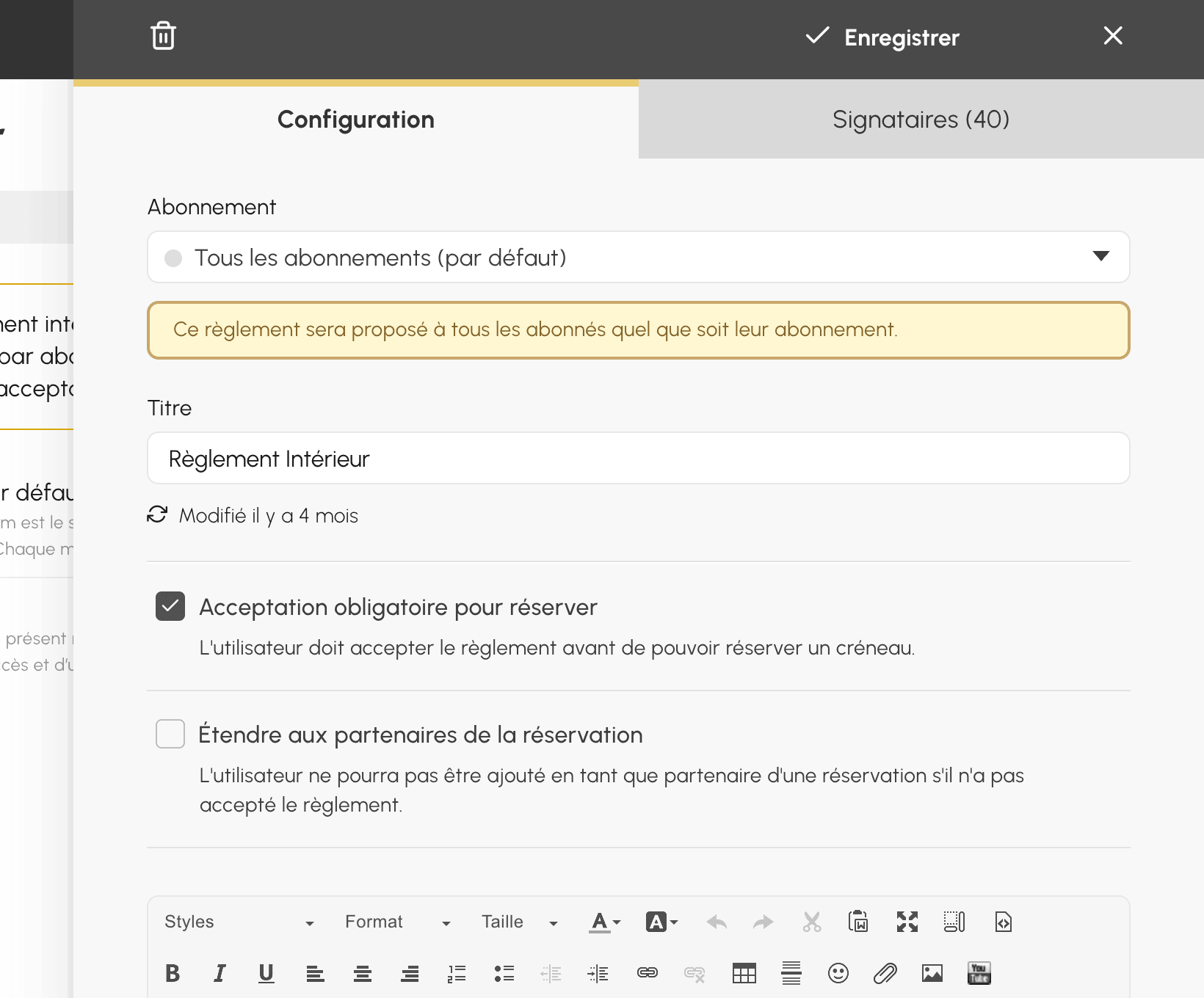Image resolution: width=1204 pixels, height=998 pixels.
Task: Center align text
Action: [362, 973]
